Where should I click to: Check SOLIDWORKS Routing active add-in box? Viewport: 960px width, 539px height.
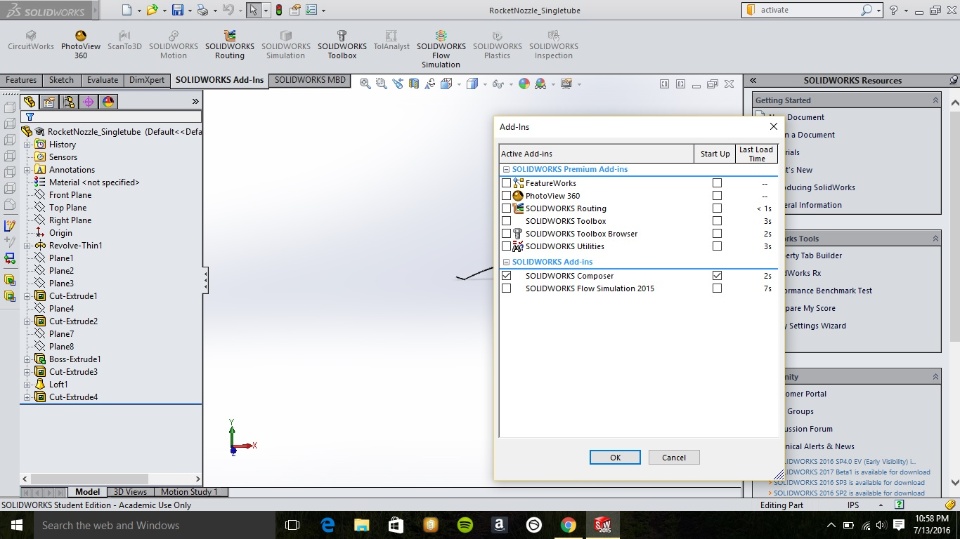(x=506, y=208)
